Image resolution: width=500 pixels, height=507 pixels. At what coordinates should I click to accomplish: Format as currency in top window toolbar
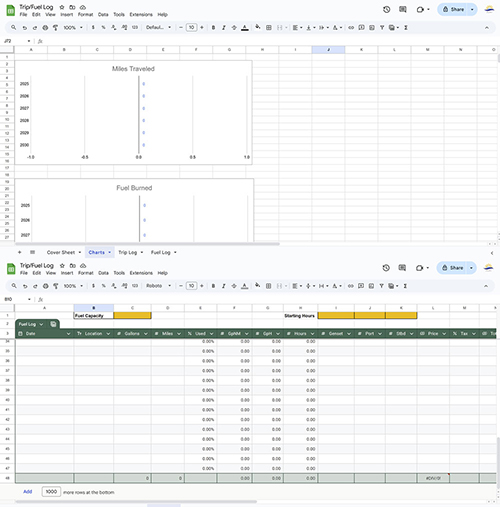93,27
